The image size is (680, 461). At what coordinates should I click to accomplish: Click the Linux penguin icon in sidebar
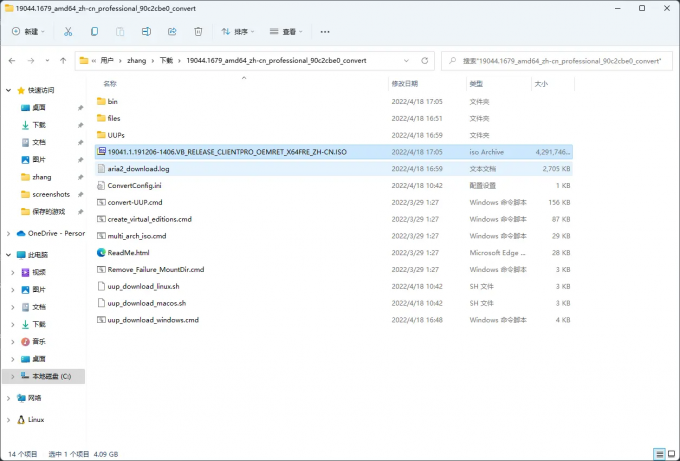coord(21,419)
